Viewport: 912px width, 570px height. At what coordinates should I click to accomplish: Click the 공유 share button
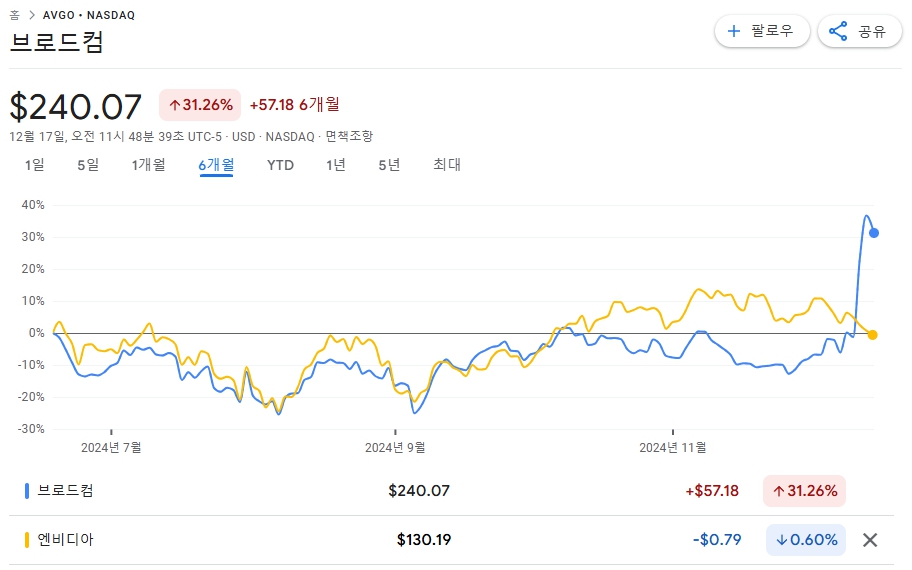point(860,31)
